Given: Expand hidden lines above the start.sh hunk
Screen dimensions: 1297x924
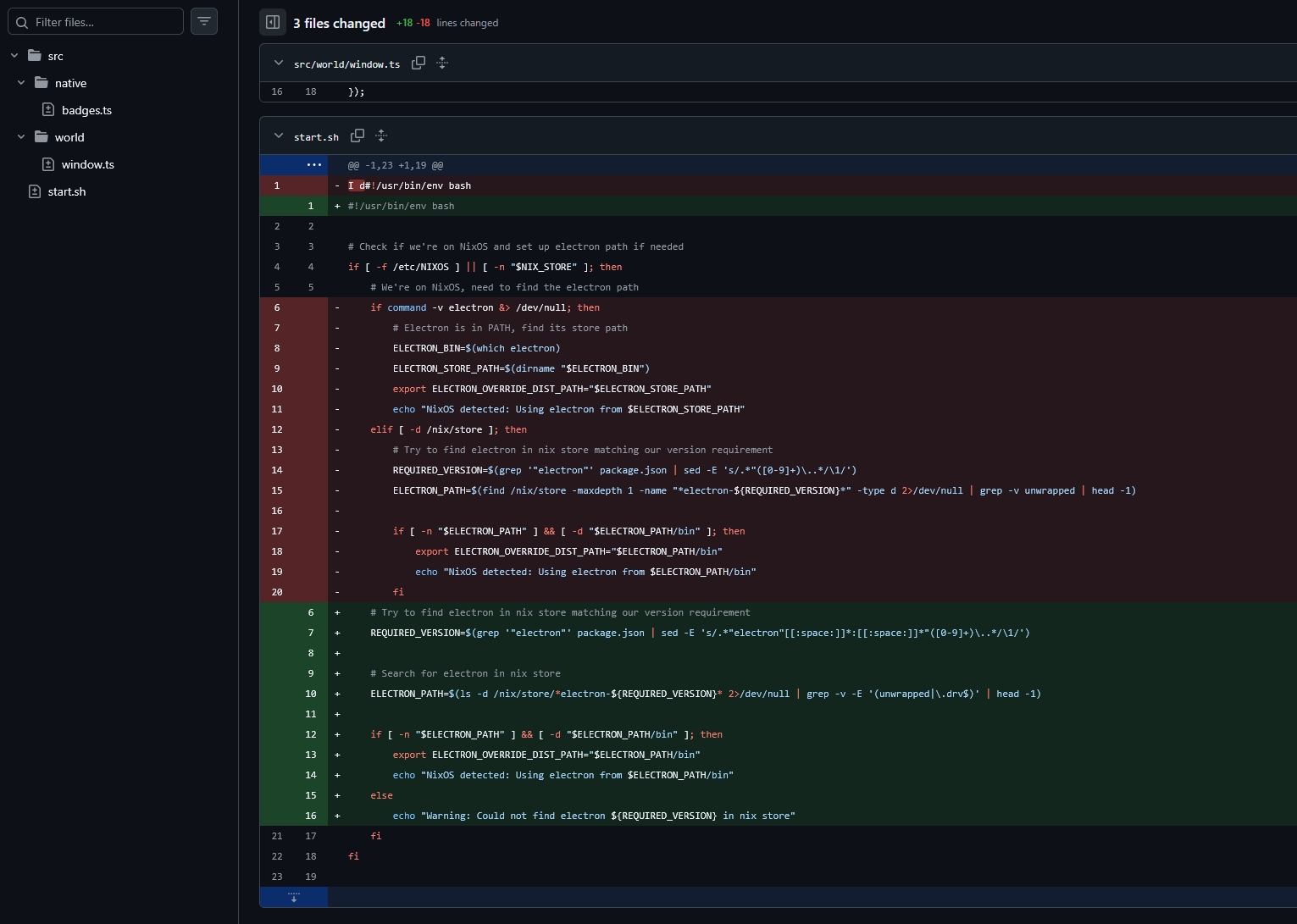Looking at the screenshot, I should coord(313,165).
